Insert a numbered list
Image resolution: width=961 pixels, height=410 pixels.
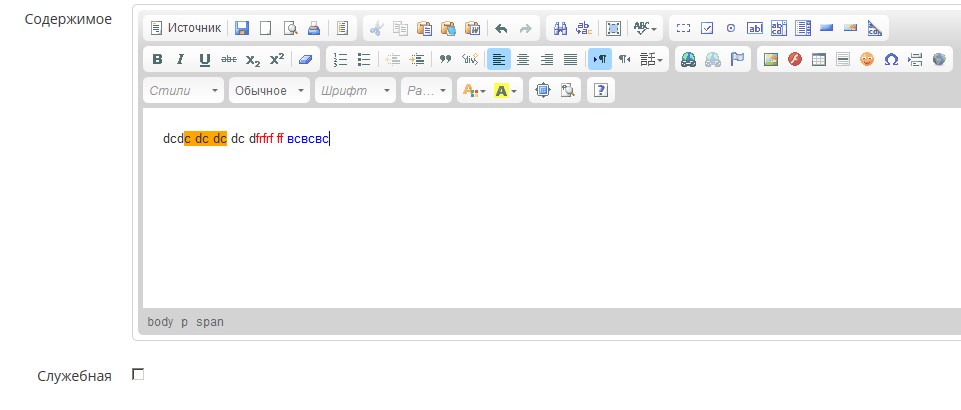tap(340, 59)
